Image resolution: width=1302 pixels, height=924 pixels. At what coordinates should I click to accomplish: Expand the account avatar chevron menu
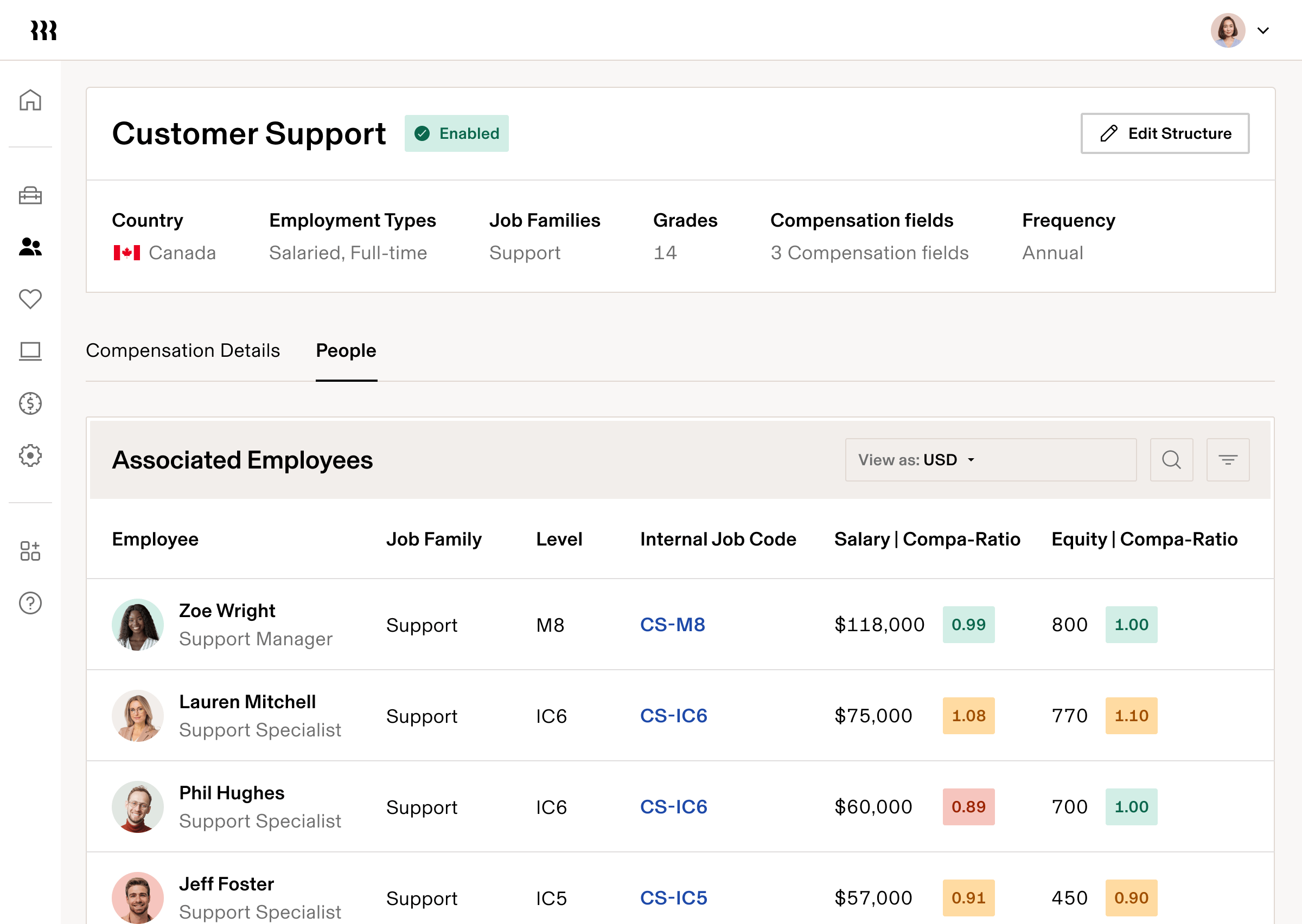pyautogui.click(x=1263, y=31)
